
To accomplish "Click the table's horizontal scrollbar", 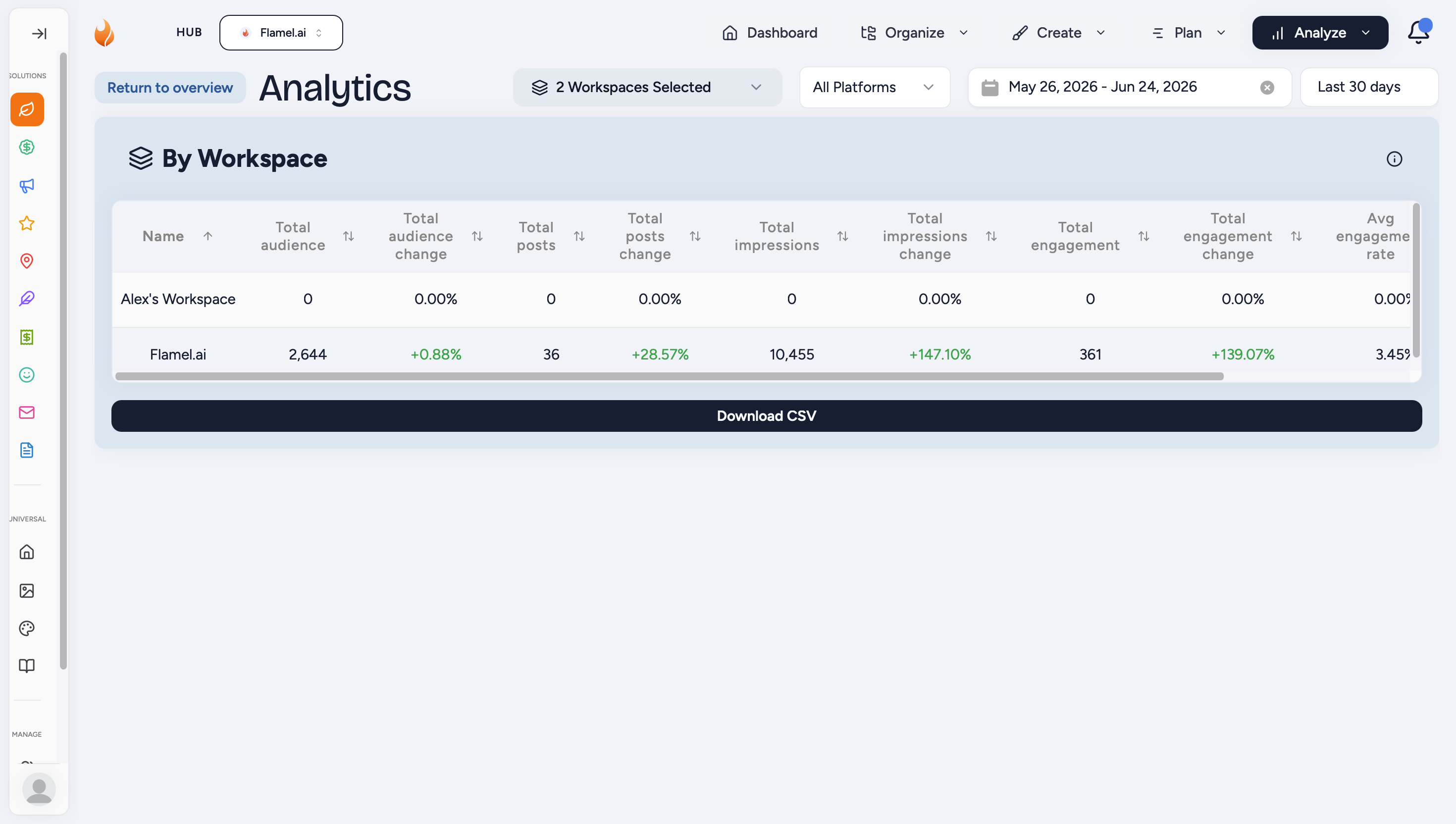I will (669, 376).
